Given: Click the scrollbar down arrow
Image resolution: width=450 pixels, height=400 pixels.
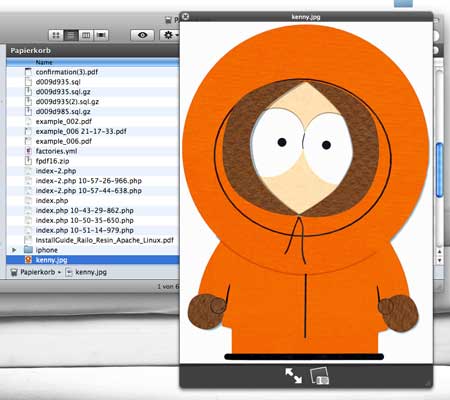Looking at the screenshot, I should 439,260.
